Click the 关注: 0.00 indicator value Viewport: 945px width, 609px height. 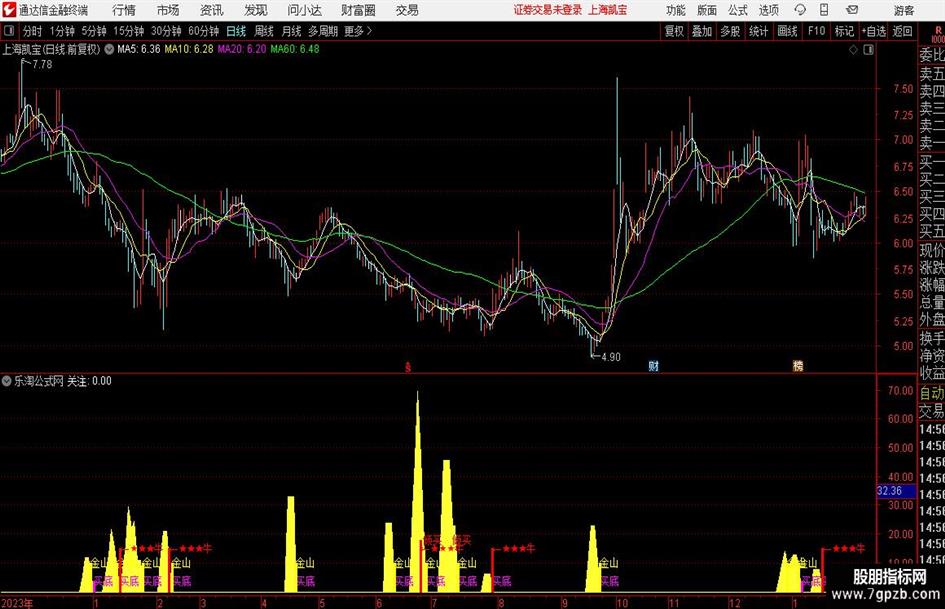point(89,381)
